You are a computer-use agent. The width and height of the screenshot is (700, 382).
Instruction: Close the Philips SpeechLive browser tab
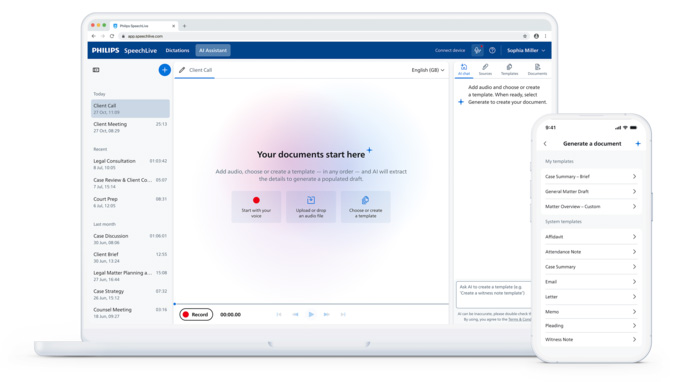174,26
